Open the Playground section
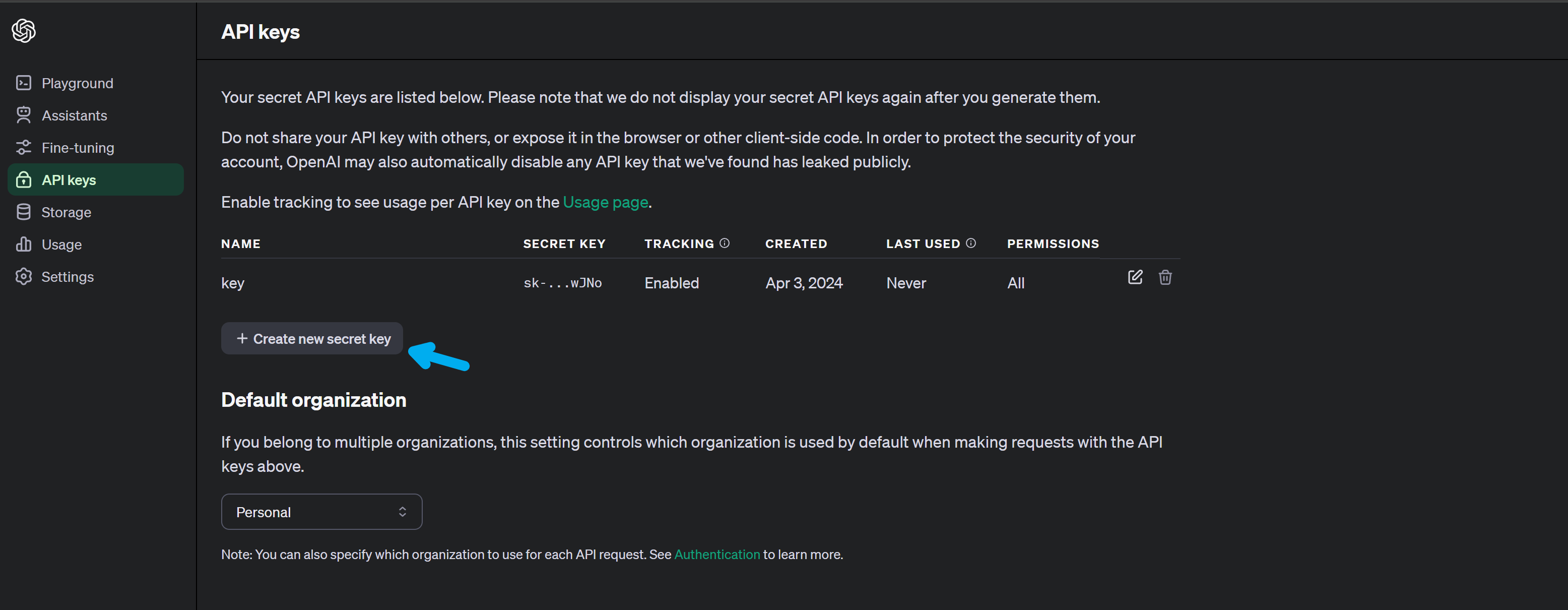The width and height of the screenshot is (1568, 610). (x=77, y=83)
